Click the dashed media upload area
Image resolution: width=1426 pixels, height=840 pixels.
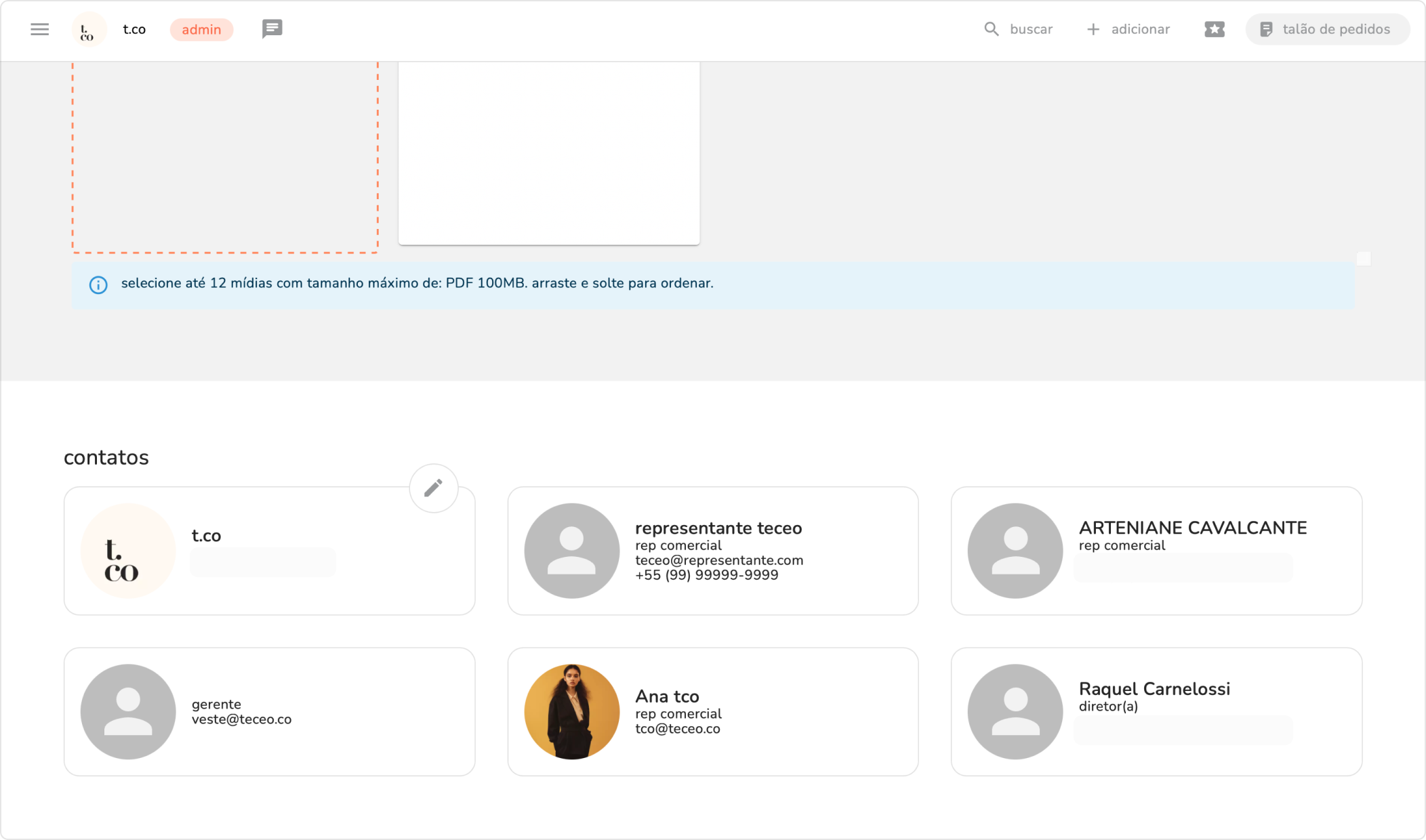click(x=224, y=157)
